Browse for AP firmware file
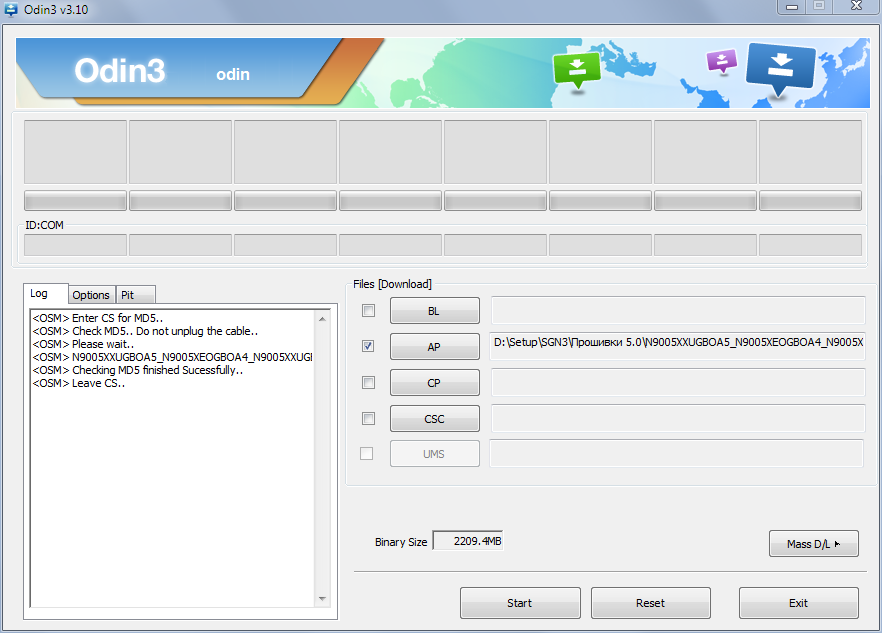 [x=434, y=347]
